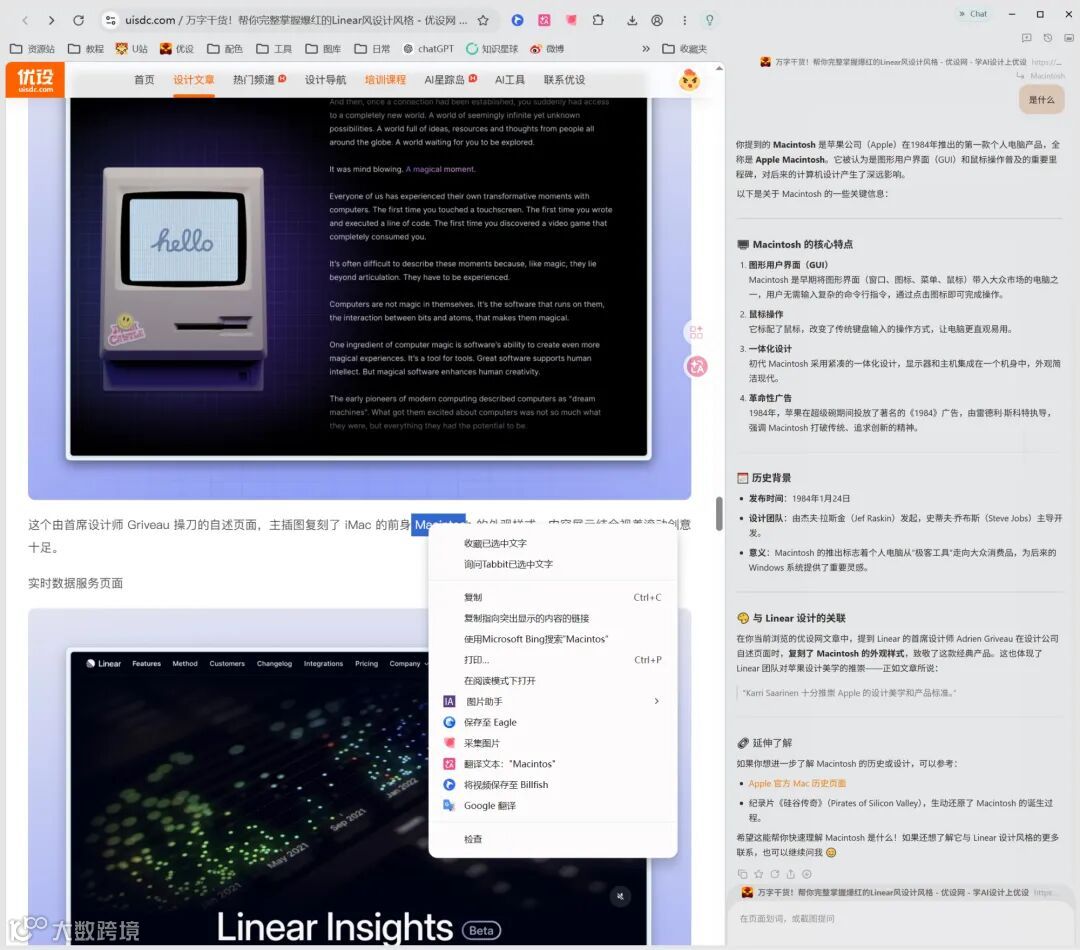The height and width of the screenshot is (950, 1080).
Task: Open the Extensions puzzle icon
Action: click(598, 21)
